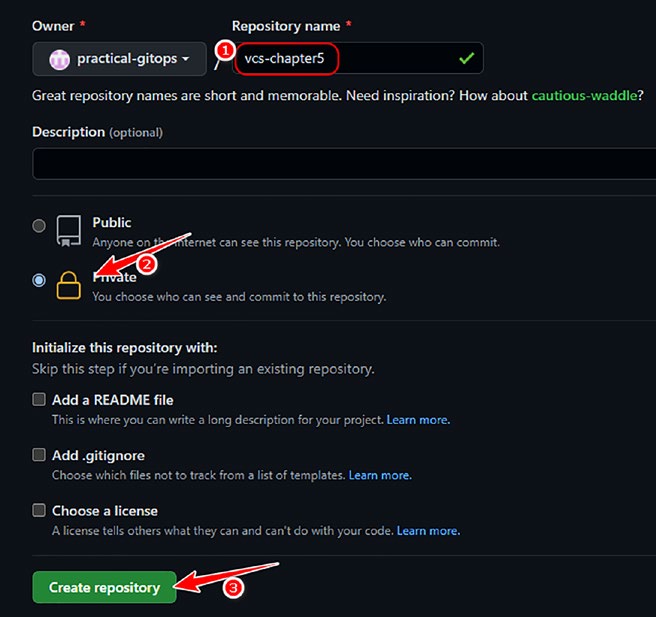
Task: Click the practical-gitops owner avatar icon
Action: pyautogui.click(x=59, y=59)
